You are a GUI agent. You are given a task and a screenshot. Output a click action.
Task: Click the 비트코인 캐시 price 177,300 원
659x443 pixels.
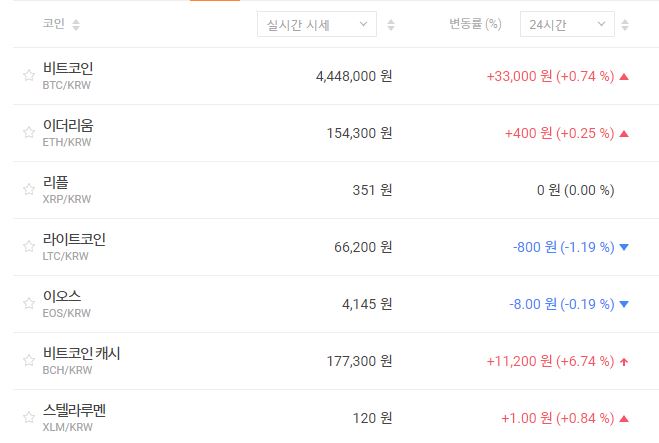coord(359,361)
